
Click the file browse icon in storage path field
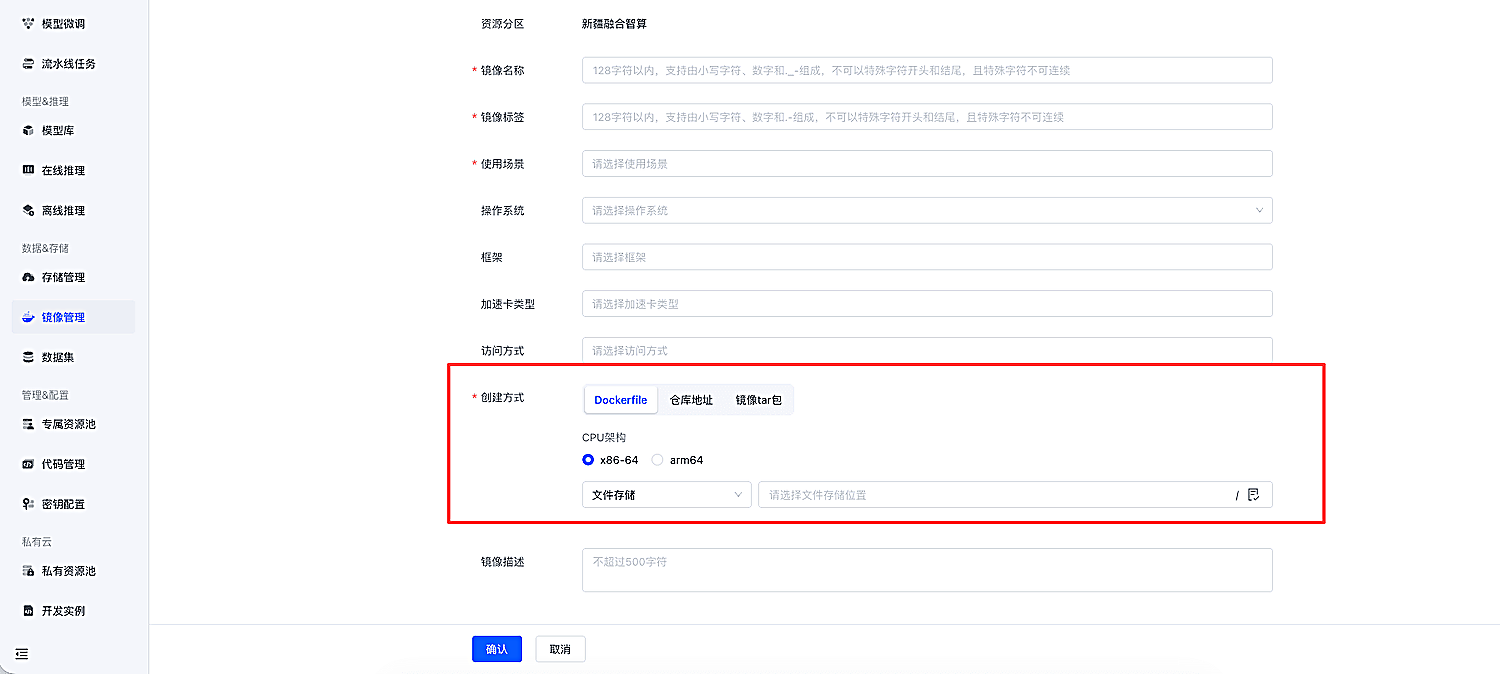click(1254, 495)
